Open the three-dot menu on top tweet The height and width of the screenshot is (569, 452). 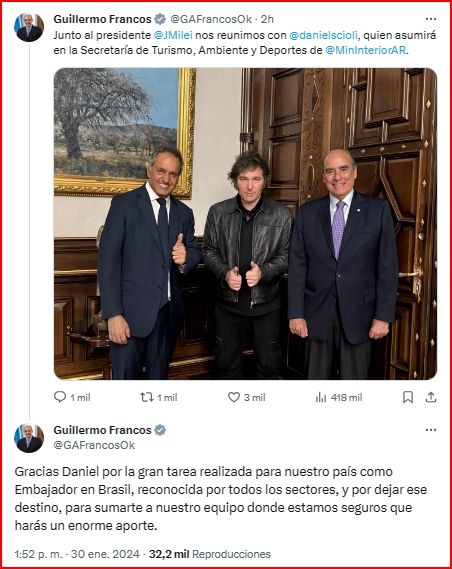tap(431, 19)
